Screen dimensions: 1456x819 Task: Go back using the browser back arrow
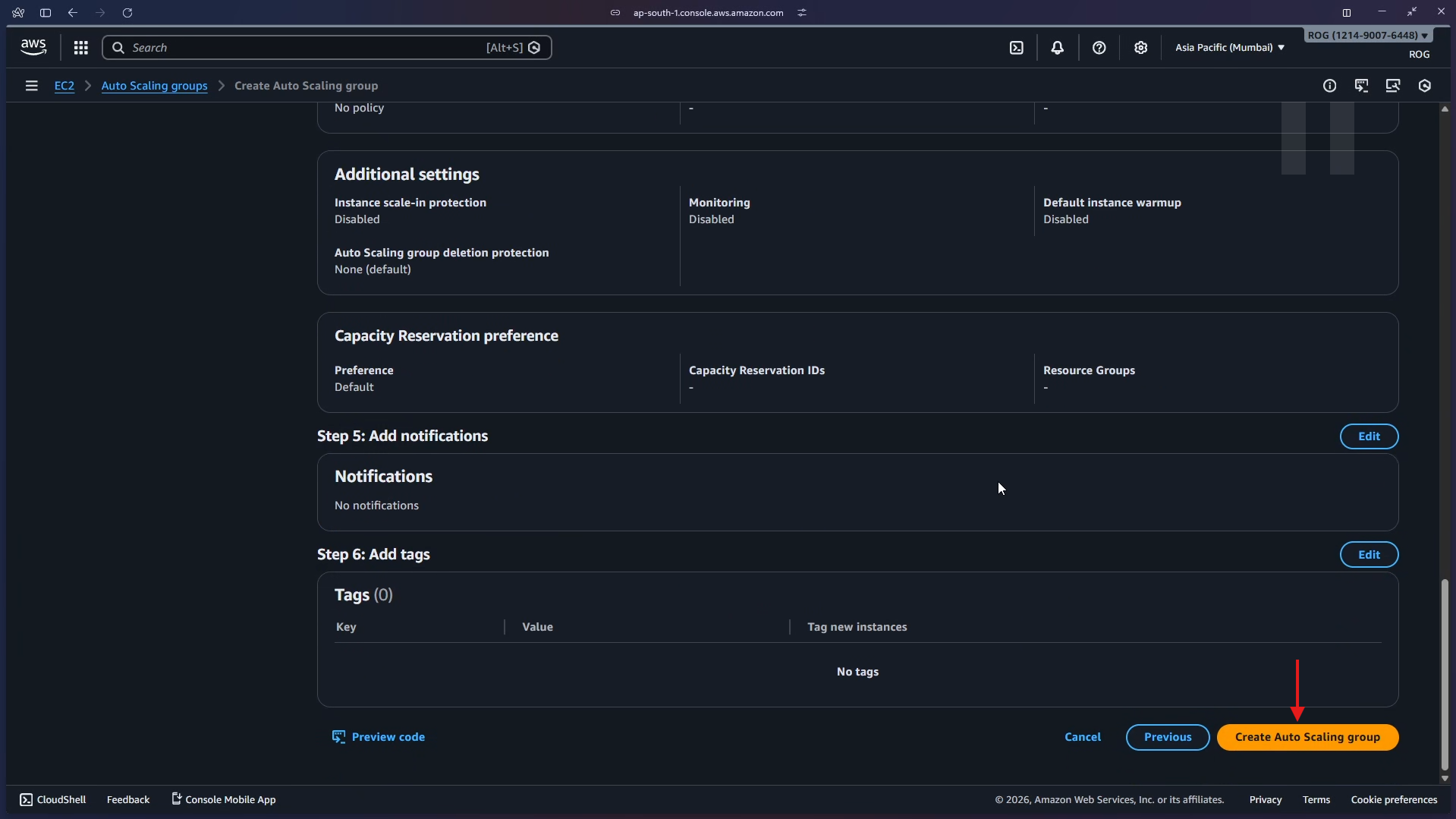[73, 12]
